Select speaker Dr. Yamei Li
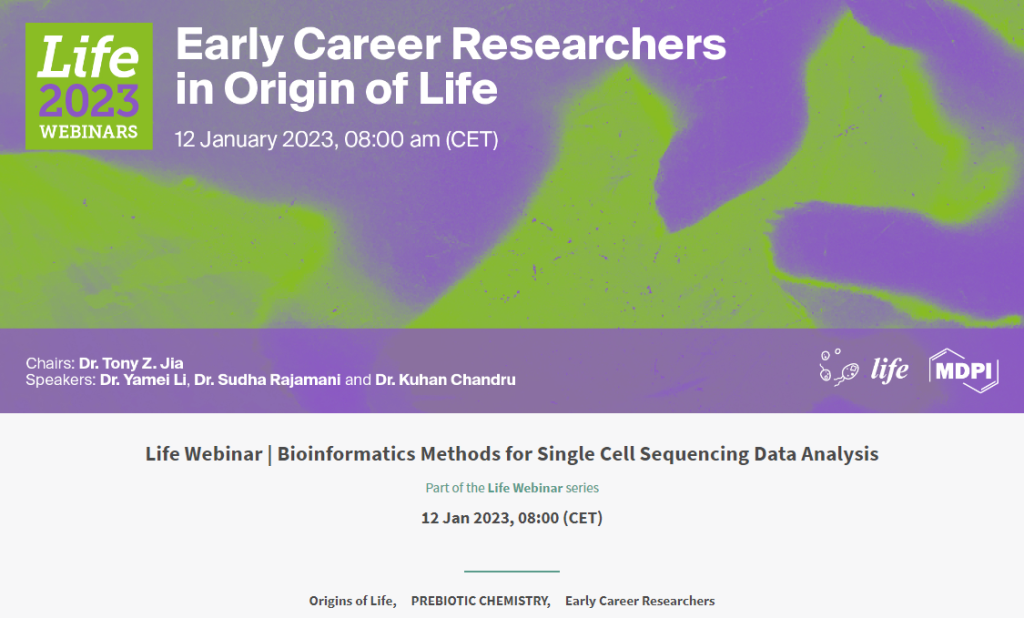Viewport: 1024px width, 618px height. click(143, 380)
